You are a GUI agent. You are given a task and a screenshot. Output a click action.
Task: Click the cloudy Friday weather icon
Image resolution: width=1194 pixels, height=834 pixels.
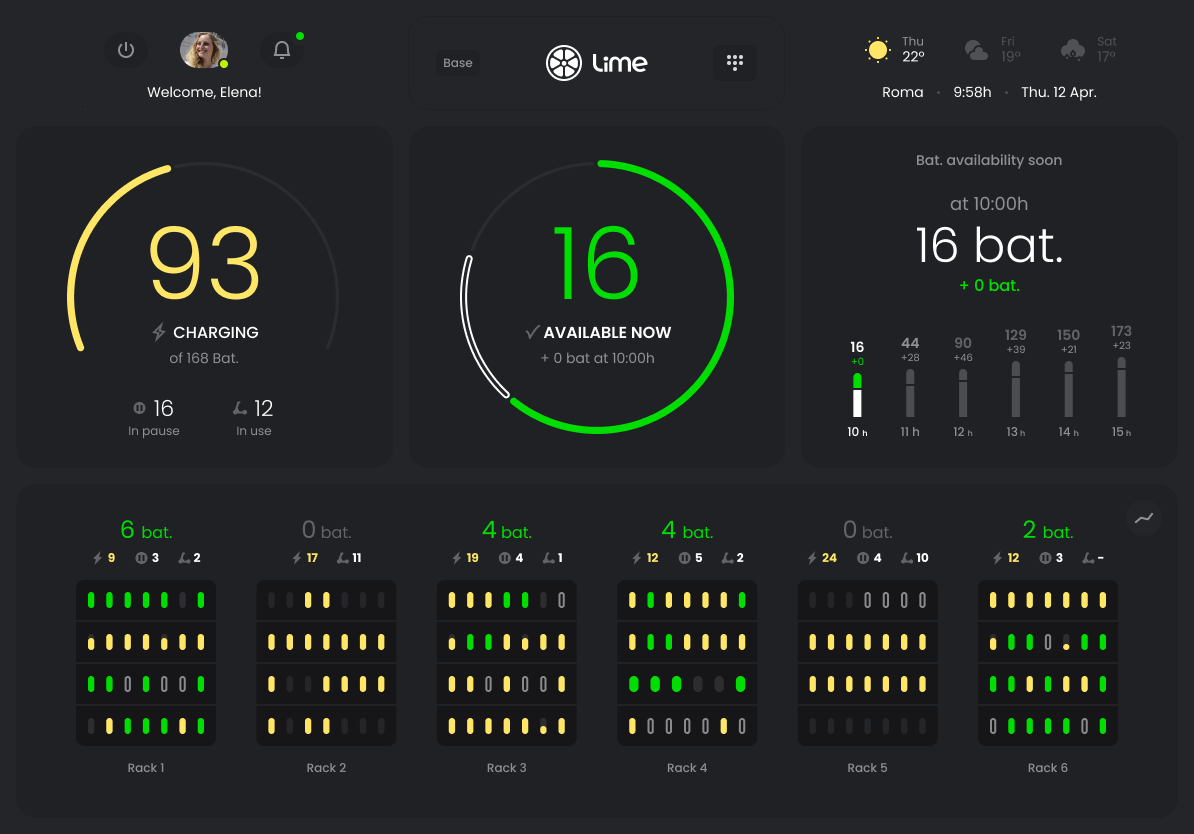pyautogui.click(x=976, y=50)
